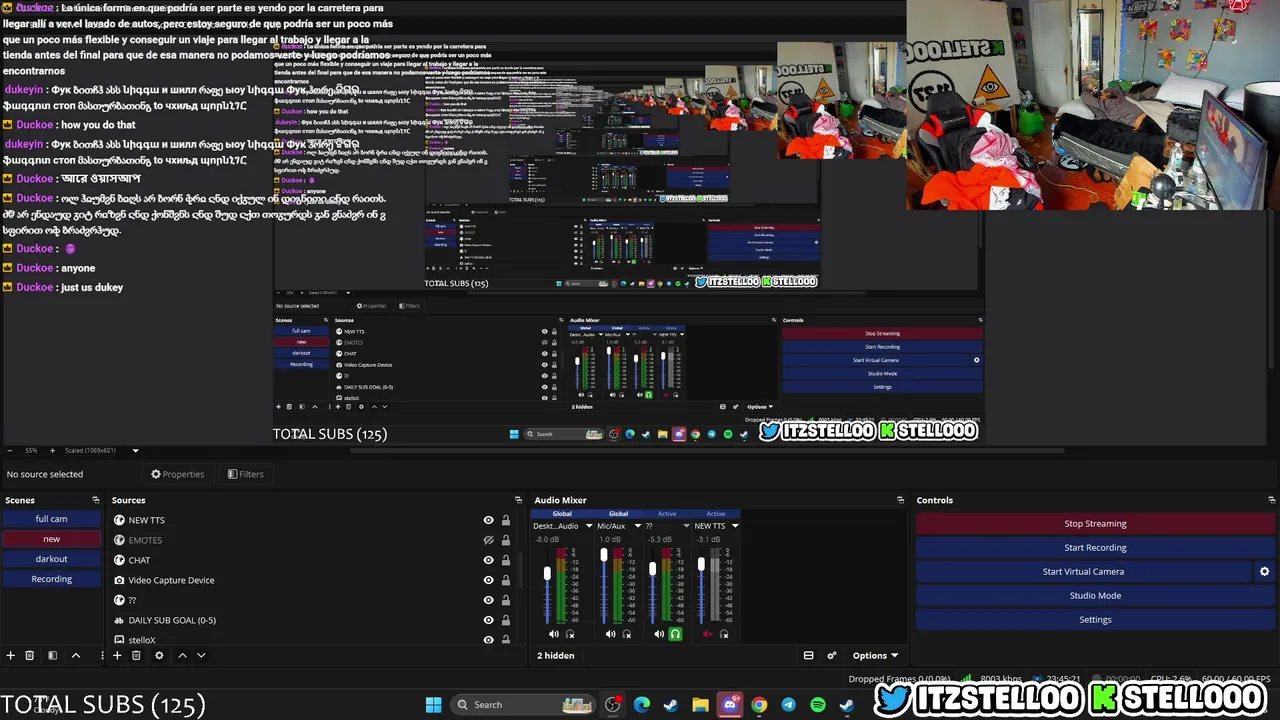Open preview scaling dropdown next to Scaled
This screenshot has height=720, width=1280.
click(136, 450)
